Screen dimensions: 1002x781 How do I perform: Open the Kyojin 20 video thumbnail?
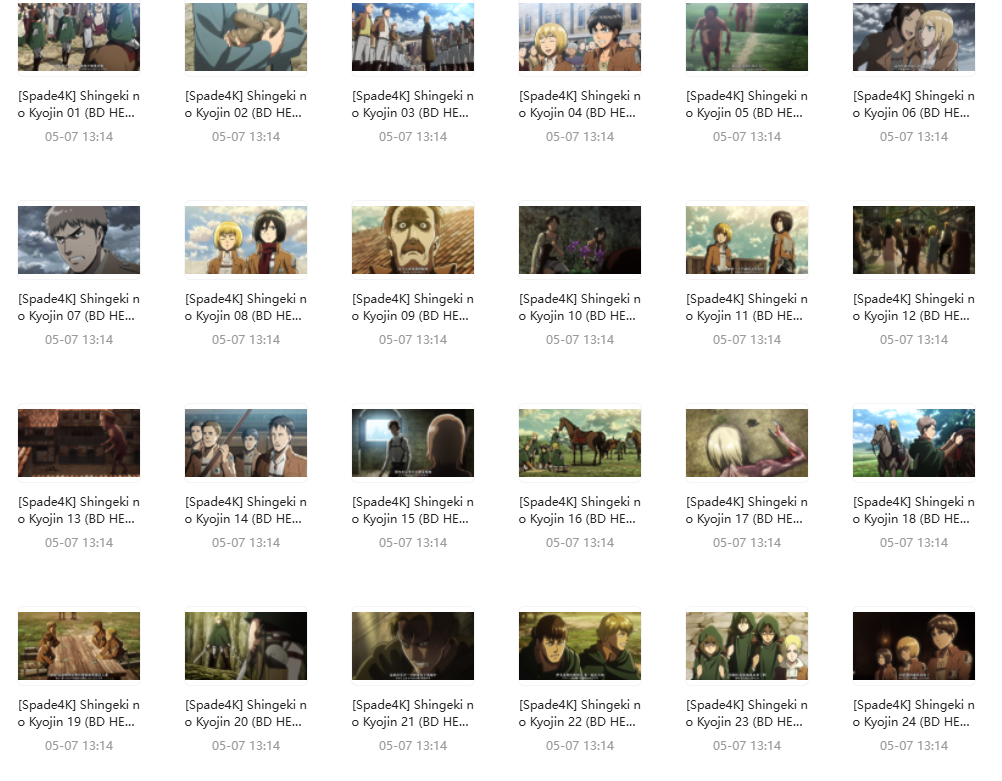coord(246,646)
